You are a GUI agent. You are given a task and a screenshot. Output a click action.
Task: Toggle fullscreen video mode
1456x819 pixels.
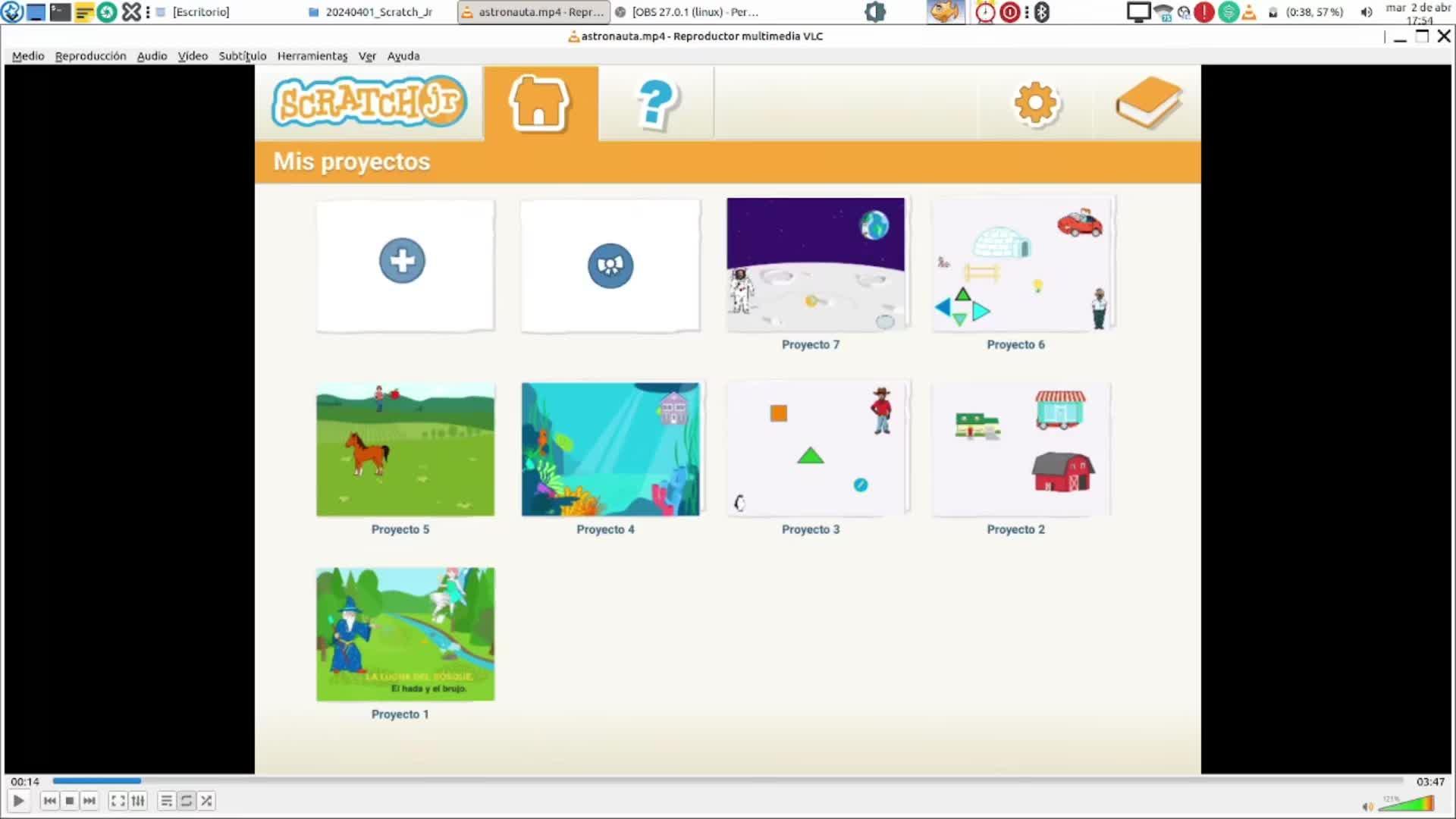pos(118,801)
